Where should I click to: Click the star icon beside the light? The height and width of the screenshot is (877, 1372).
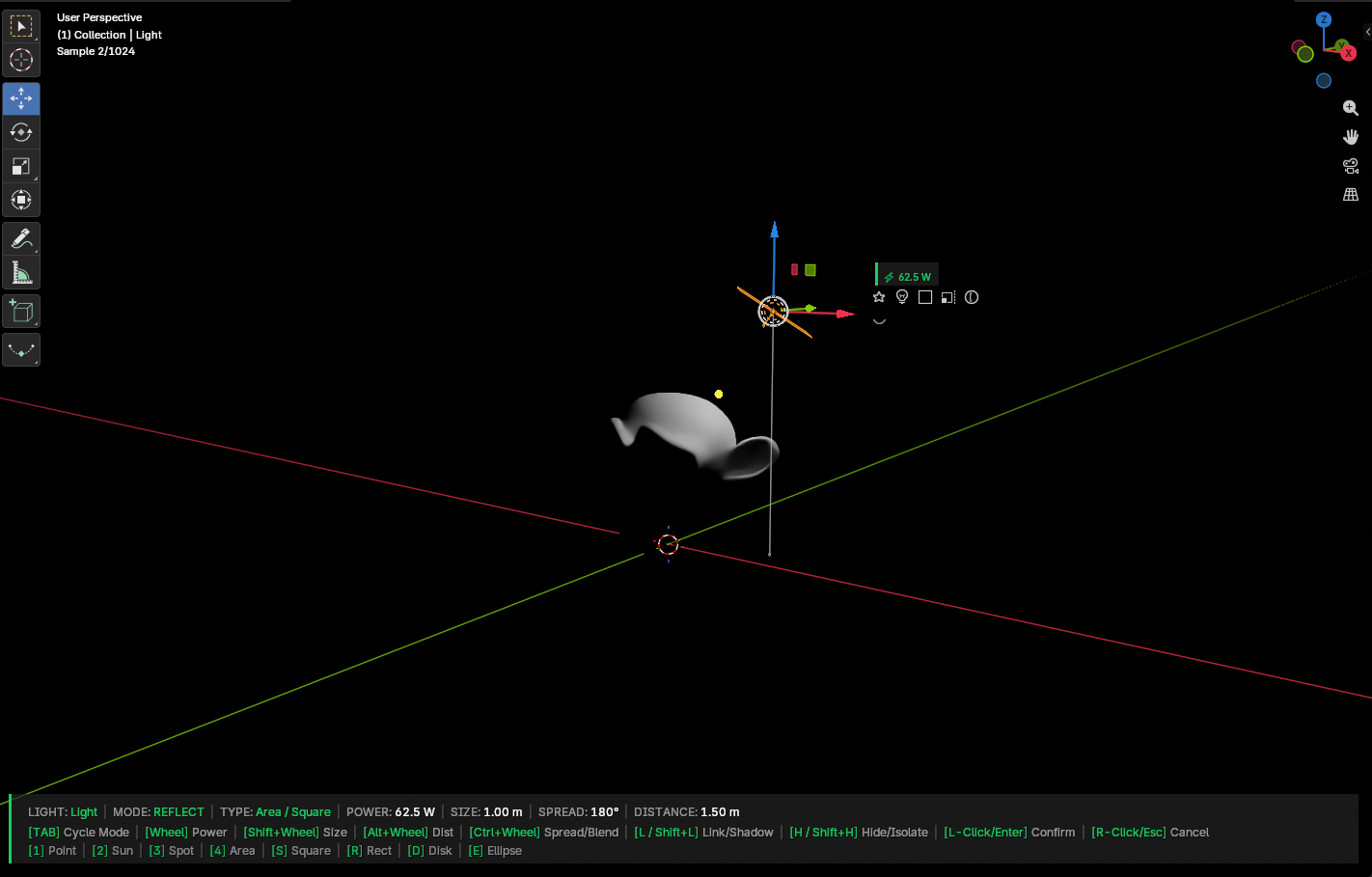tap(879, 297)
